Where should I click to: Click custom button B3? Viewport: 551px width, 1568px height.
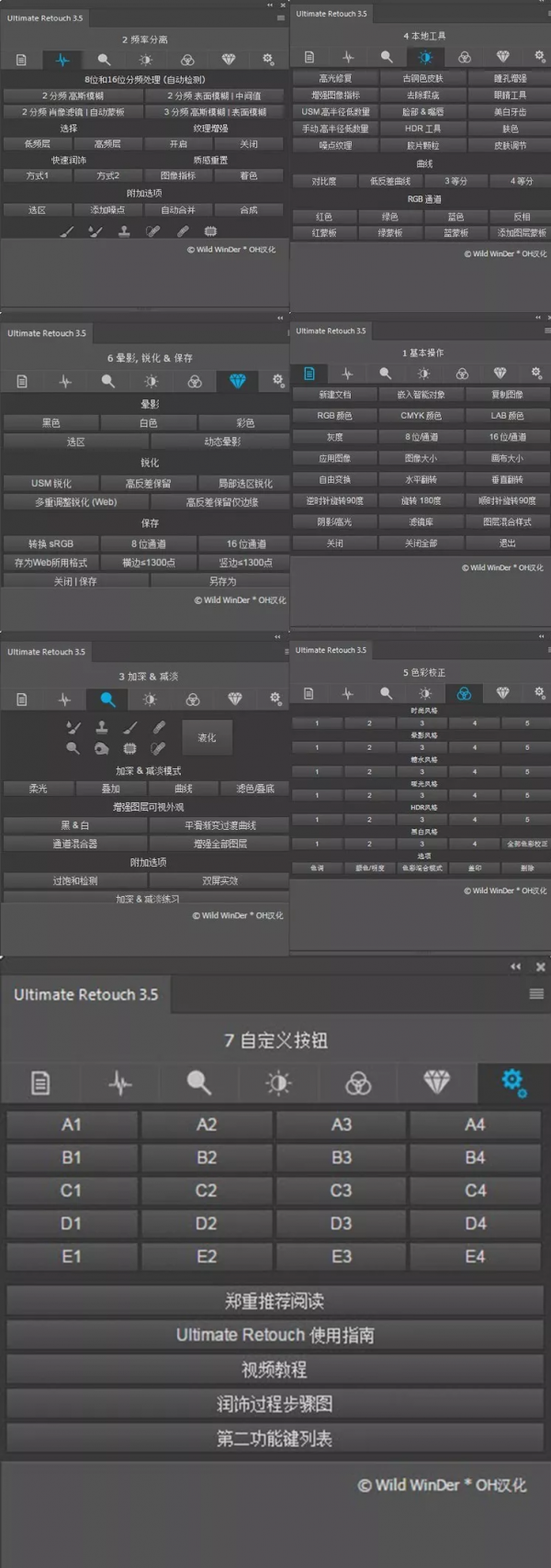342,1158
